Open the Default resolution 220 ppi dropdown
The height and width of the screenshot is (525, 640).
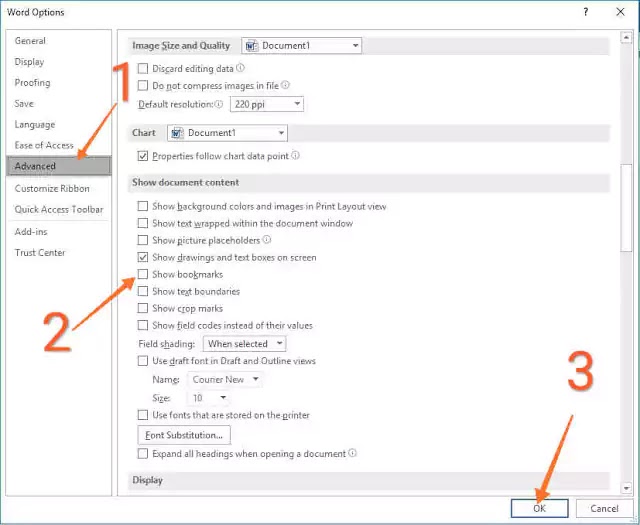point(267,104)
